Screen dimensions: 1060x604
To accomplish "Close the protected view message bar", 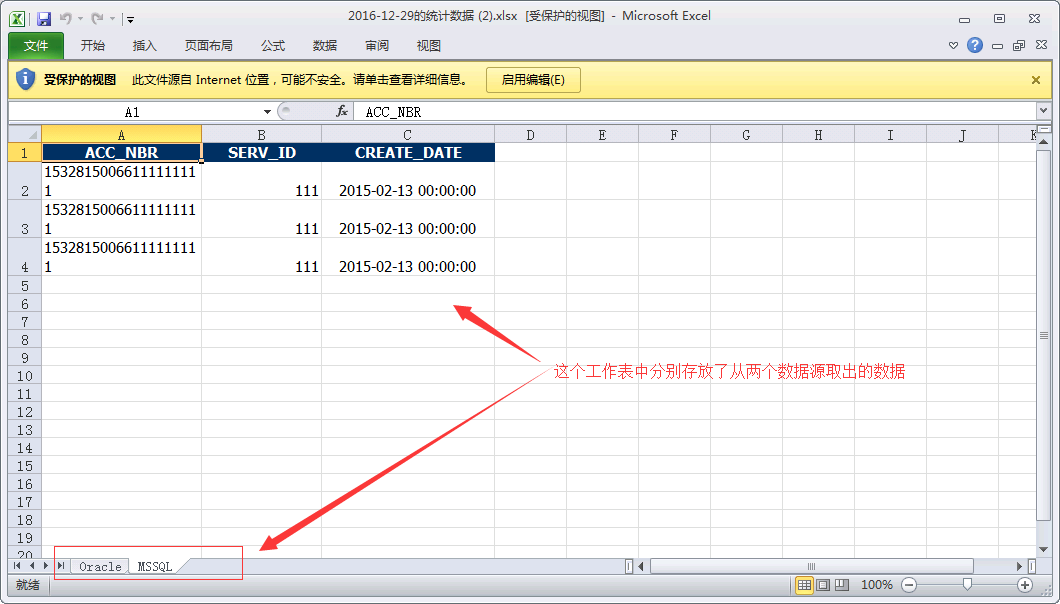I will [1036, 80].
